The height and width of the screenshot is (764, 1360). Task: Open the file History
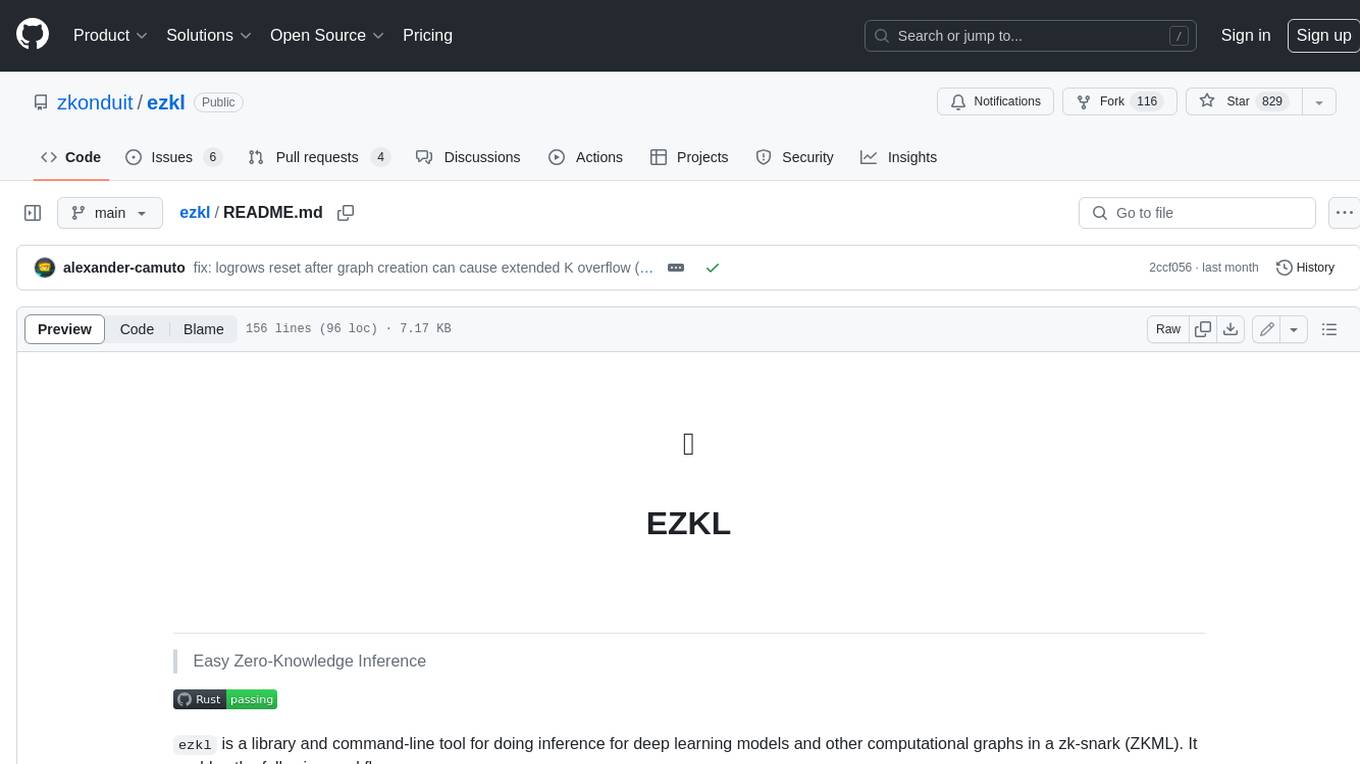[x=1305, y=268]
